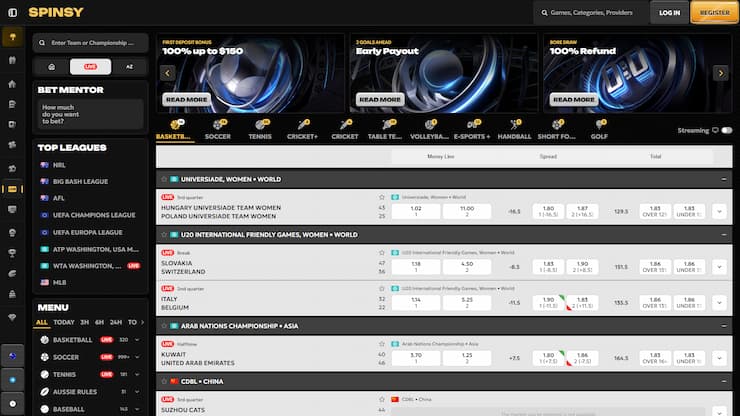Click the E-Sports icon in sports bar
This screenshot has height=416, width=740.
(472, 125)
